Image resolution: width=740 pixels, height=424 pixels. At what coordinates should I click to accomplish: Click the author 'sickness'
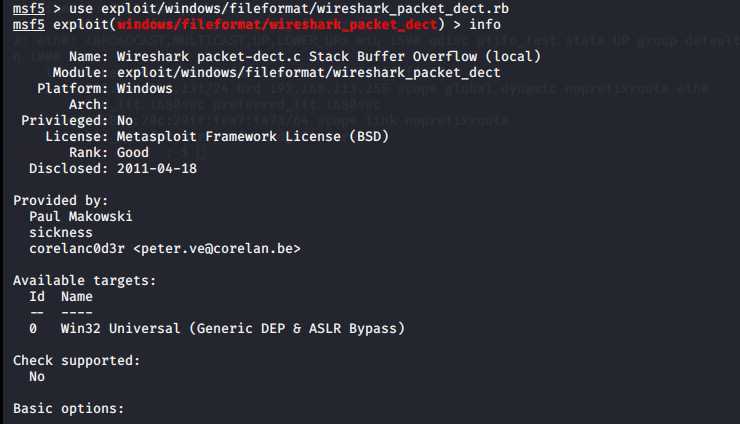tap(61, 233)
